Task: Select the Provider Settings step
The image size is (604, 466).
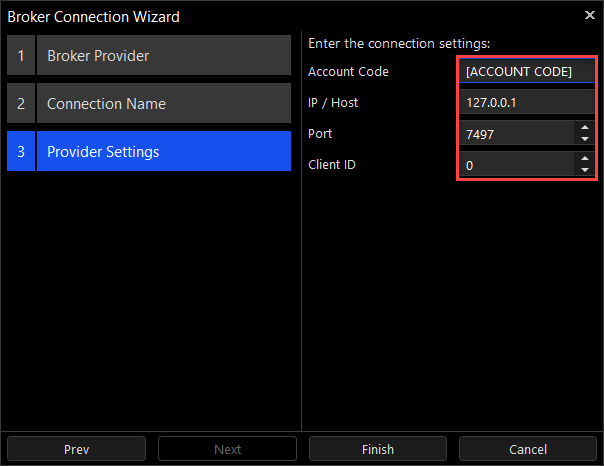Action: [163, 152]
